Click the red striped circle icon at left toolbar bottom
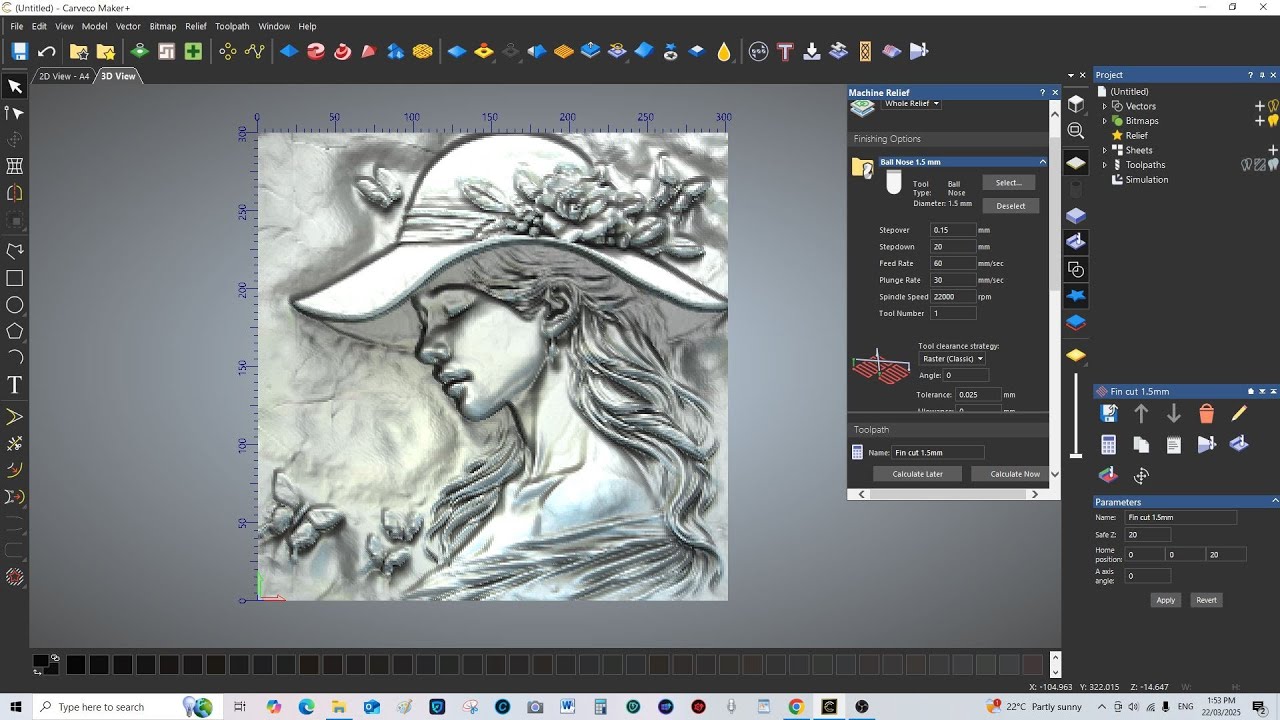 pyautogui.click(x=15, y=577)
